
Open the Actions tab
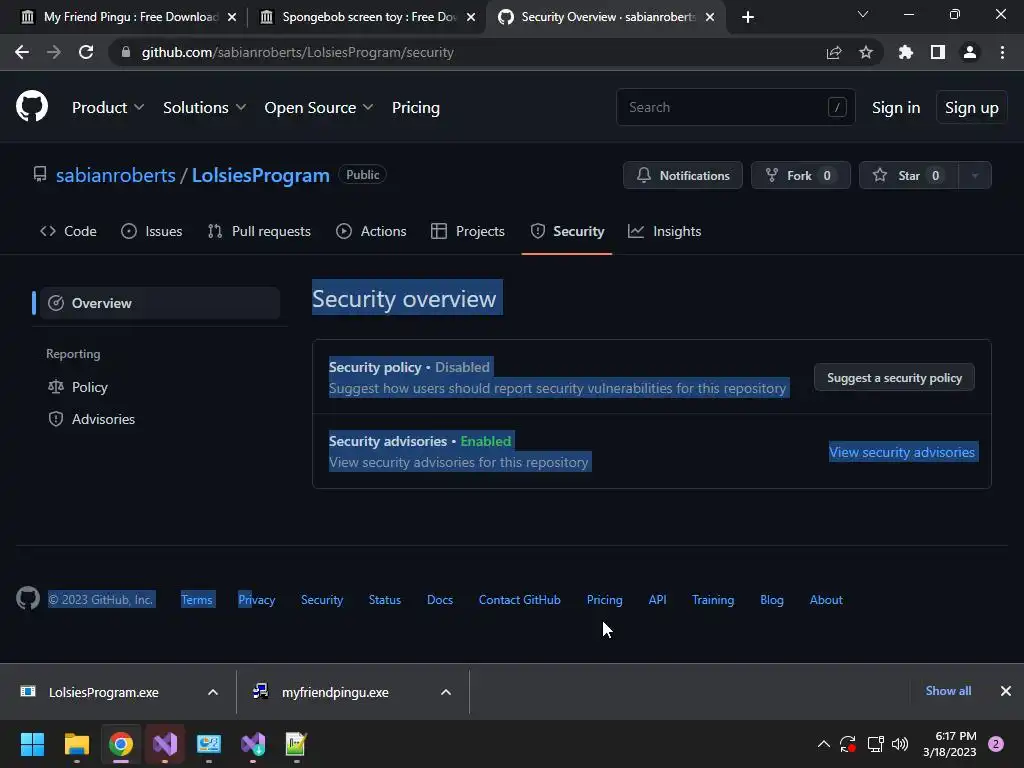371,231
